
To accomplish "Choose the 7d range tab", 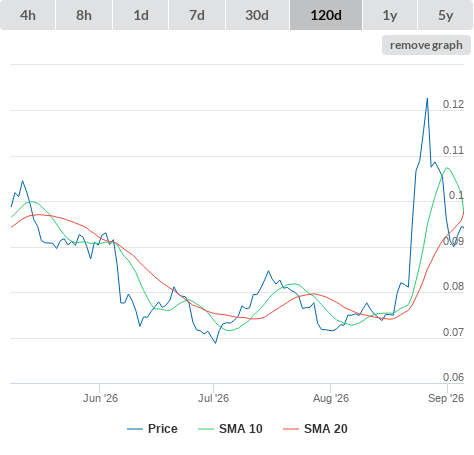I will tap(197, 15).
